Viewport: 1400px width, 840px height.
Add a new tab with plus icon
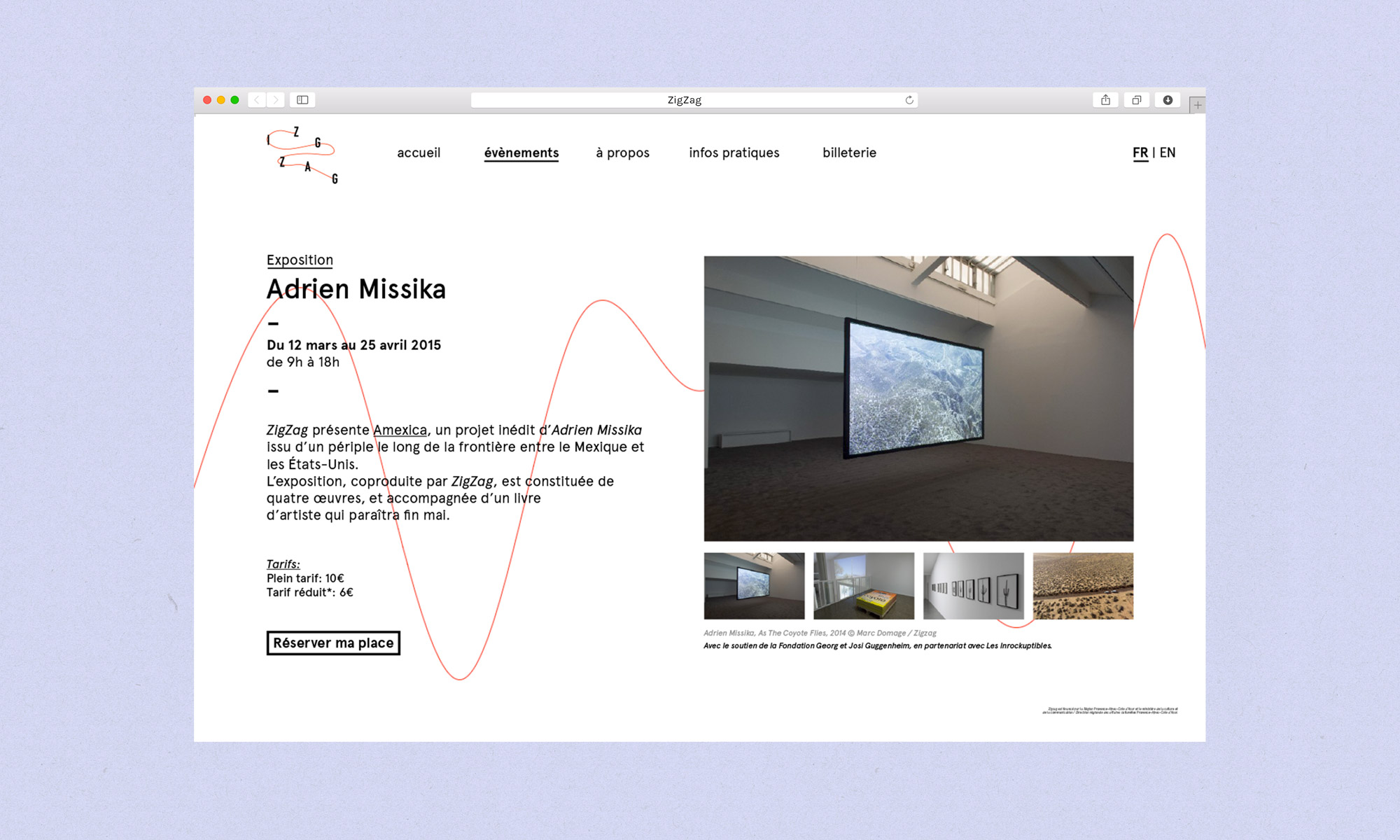point(1197,105)
